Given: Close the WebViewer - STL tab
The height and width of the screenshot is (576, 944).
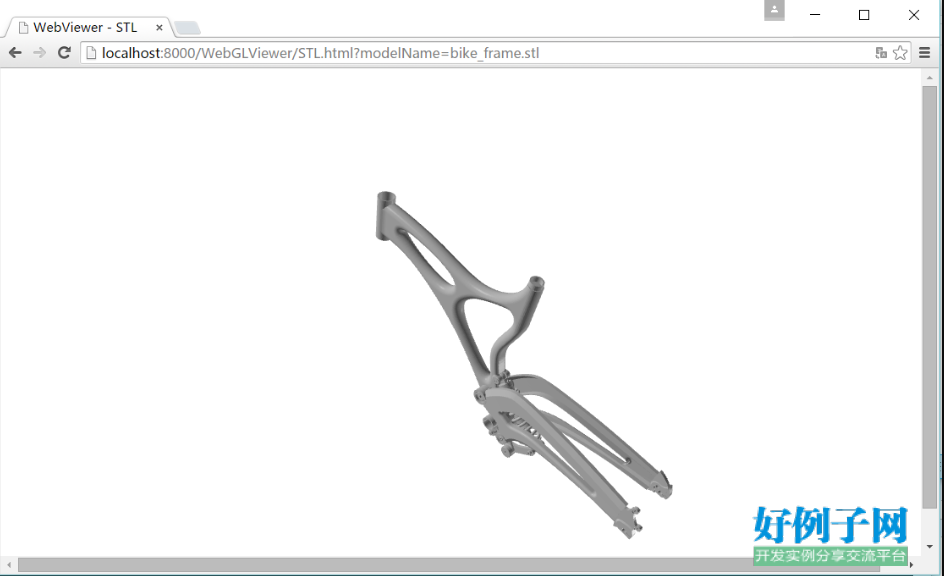Looking at the screenshot, I should pos(159,28).
